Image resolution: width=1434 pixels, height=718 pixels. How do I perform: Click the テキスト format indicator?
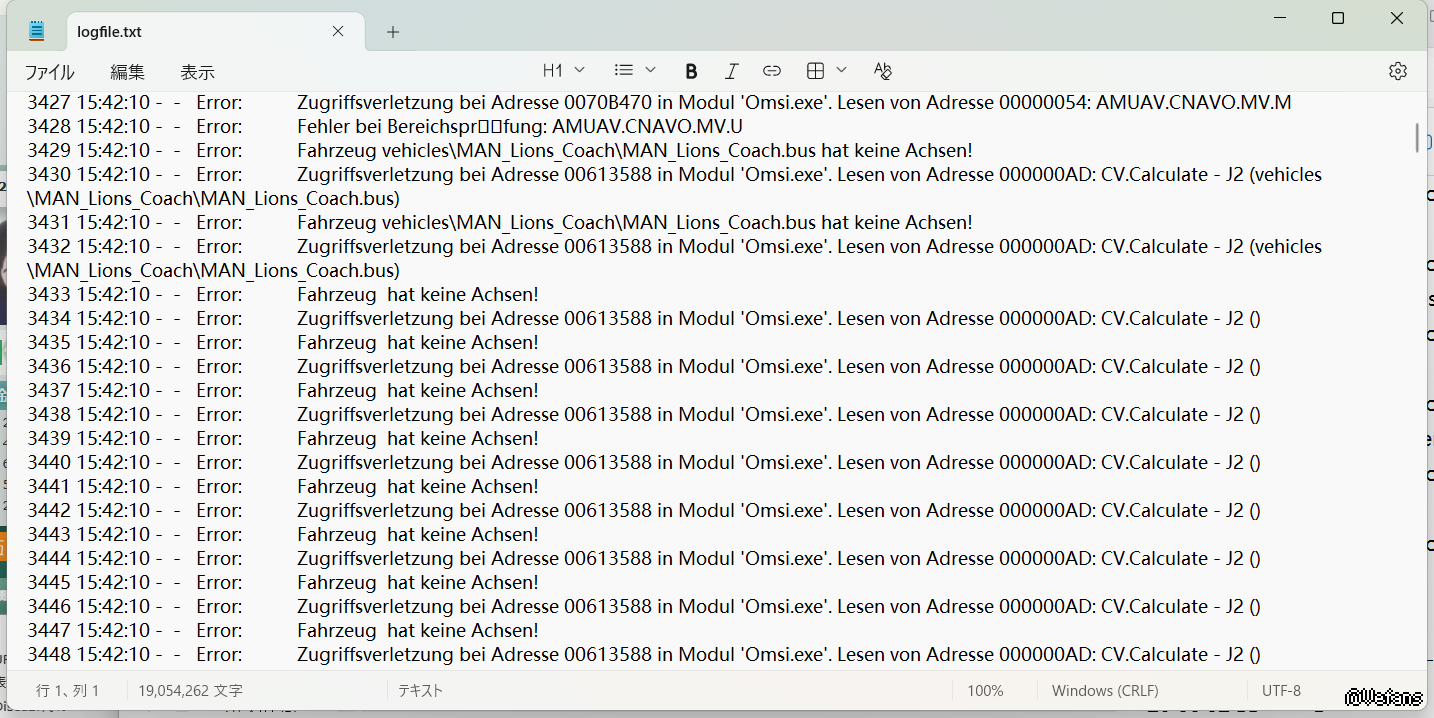point(420,690)
